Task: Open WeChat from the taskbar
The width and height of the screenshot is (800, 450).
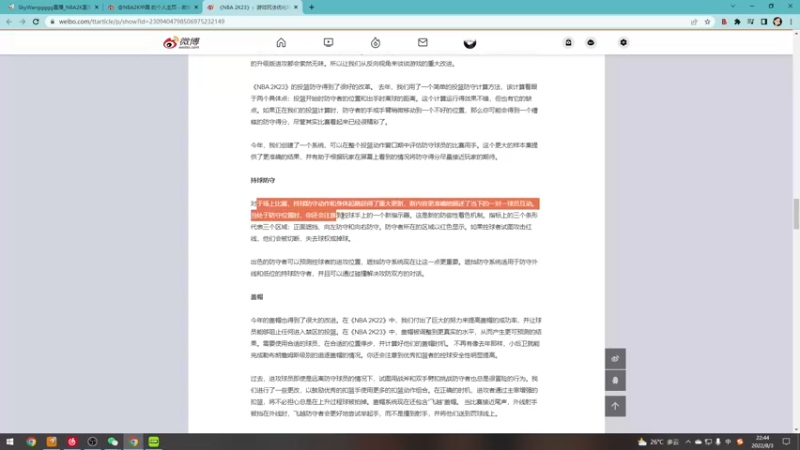Action: click(x=113, y=442)
